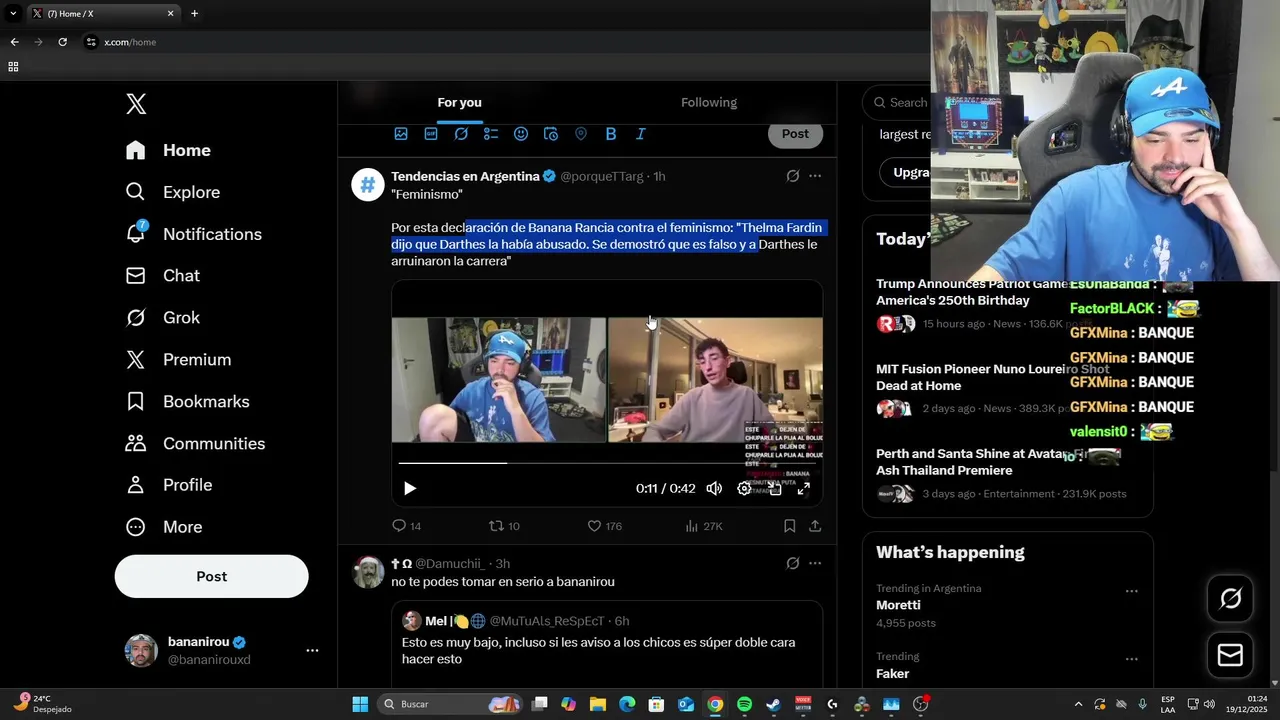Play the embedded video
The width and height of the screenshot is (1280, 720).
coord(409,488)
